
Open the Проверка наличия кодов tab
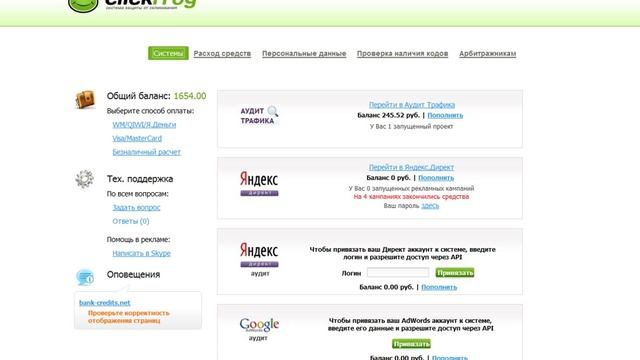(x=402, y=53)
